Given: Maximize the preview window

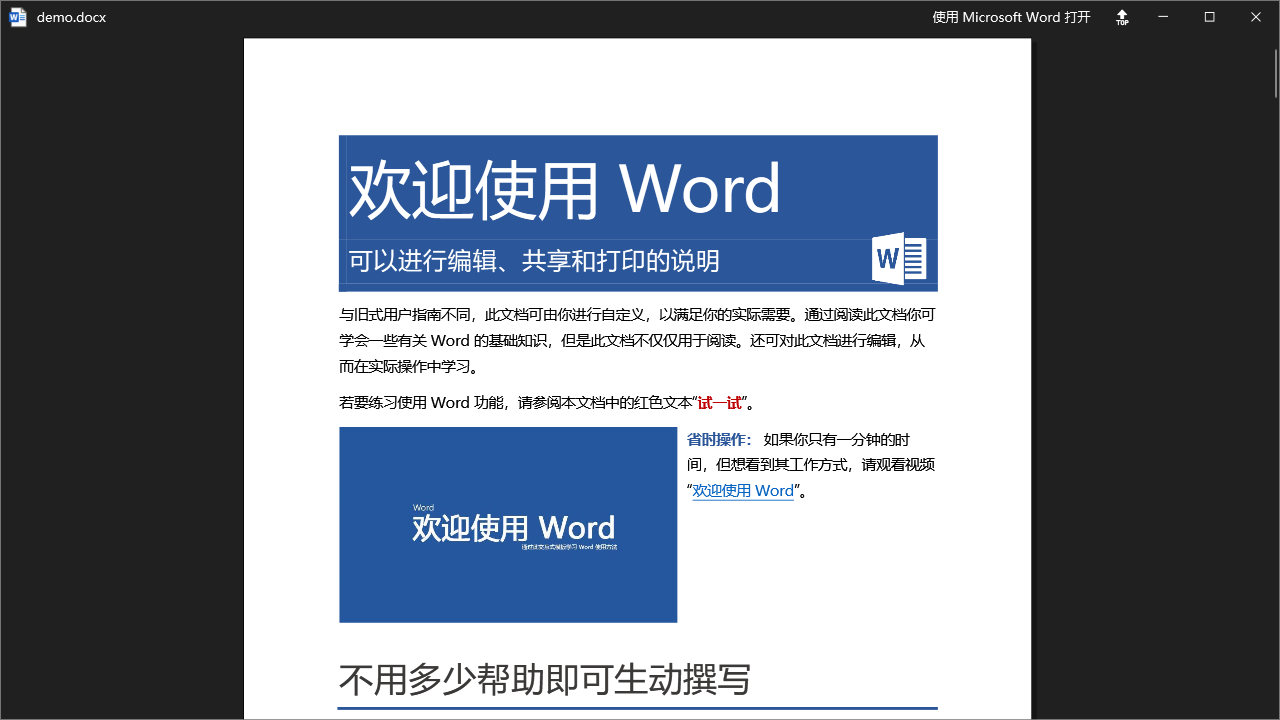Looking at the screenshot, I should point(1209,17).
